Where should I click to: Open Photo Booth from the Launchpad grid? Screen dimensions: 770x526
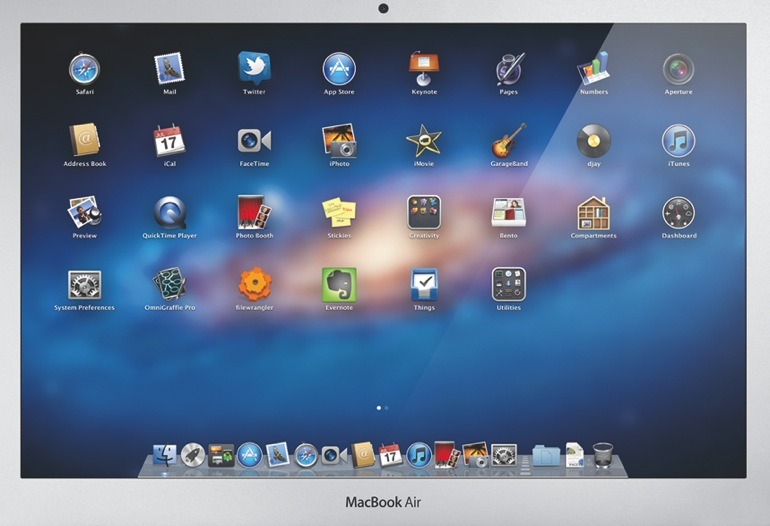pos(254,212)
